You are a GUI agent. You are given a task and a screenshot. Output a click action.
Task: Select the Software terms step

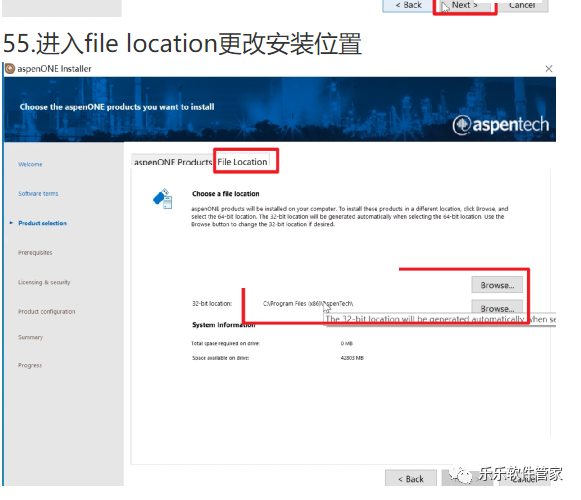pos(38,193)
